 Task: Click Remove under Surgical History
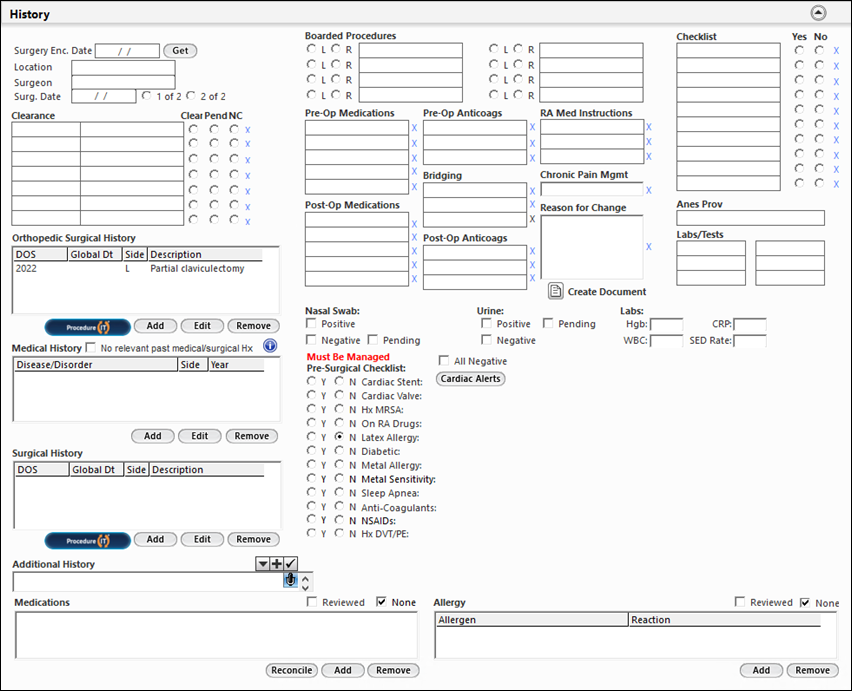click(253, 539)
